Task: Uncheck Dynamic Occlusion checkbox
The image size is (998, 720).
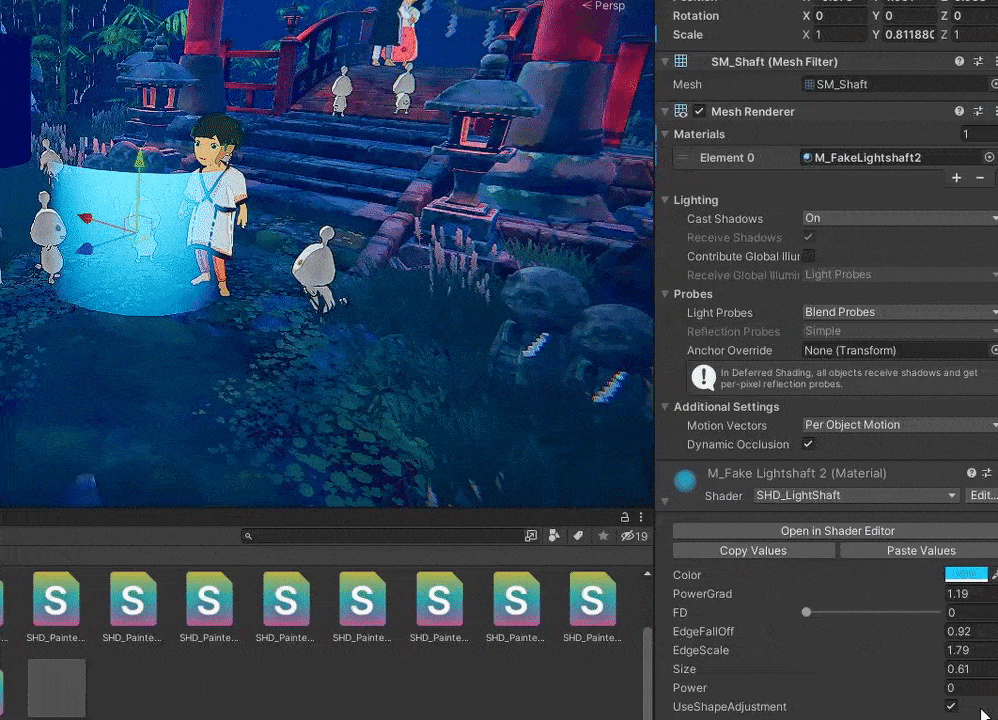Action: (808, 444)
